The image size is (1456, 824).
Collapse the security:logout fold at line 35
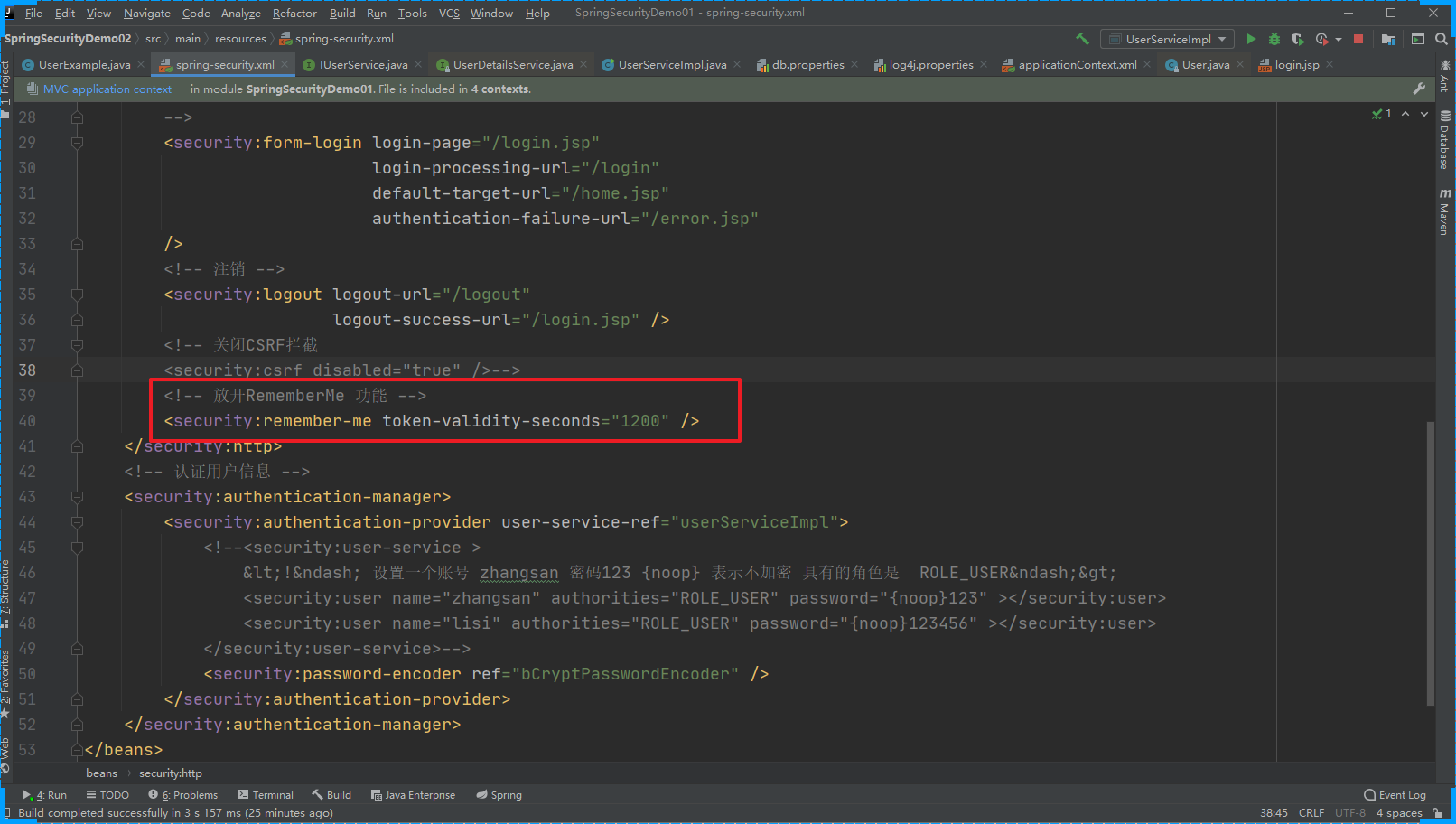click(77, 295)
